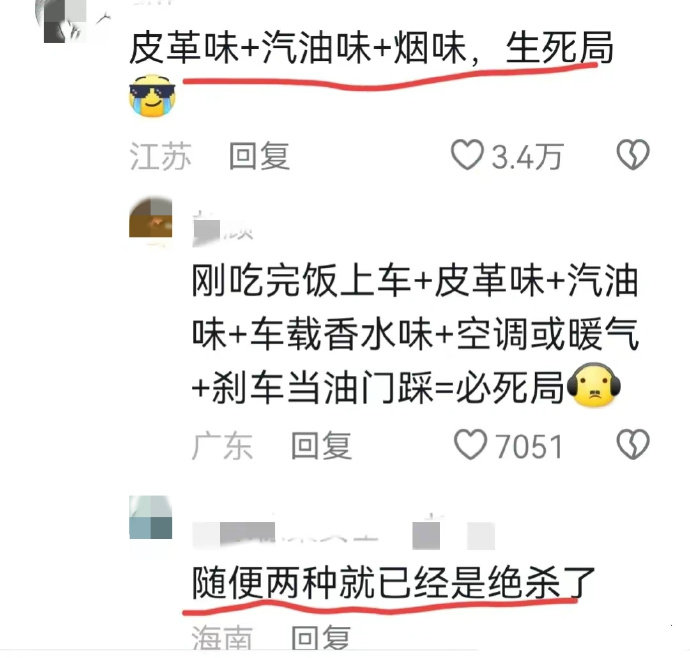Tap the 3.4万 like count
690x658 pixels.
pyautogui.click(x=527, y=157)
